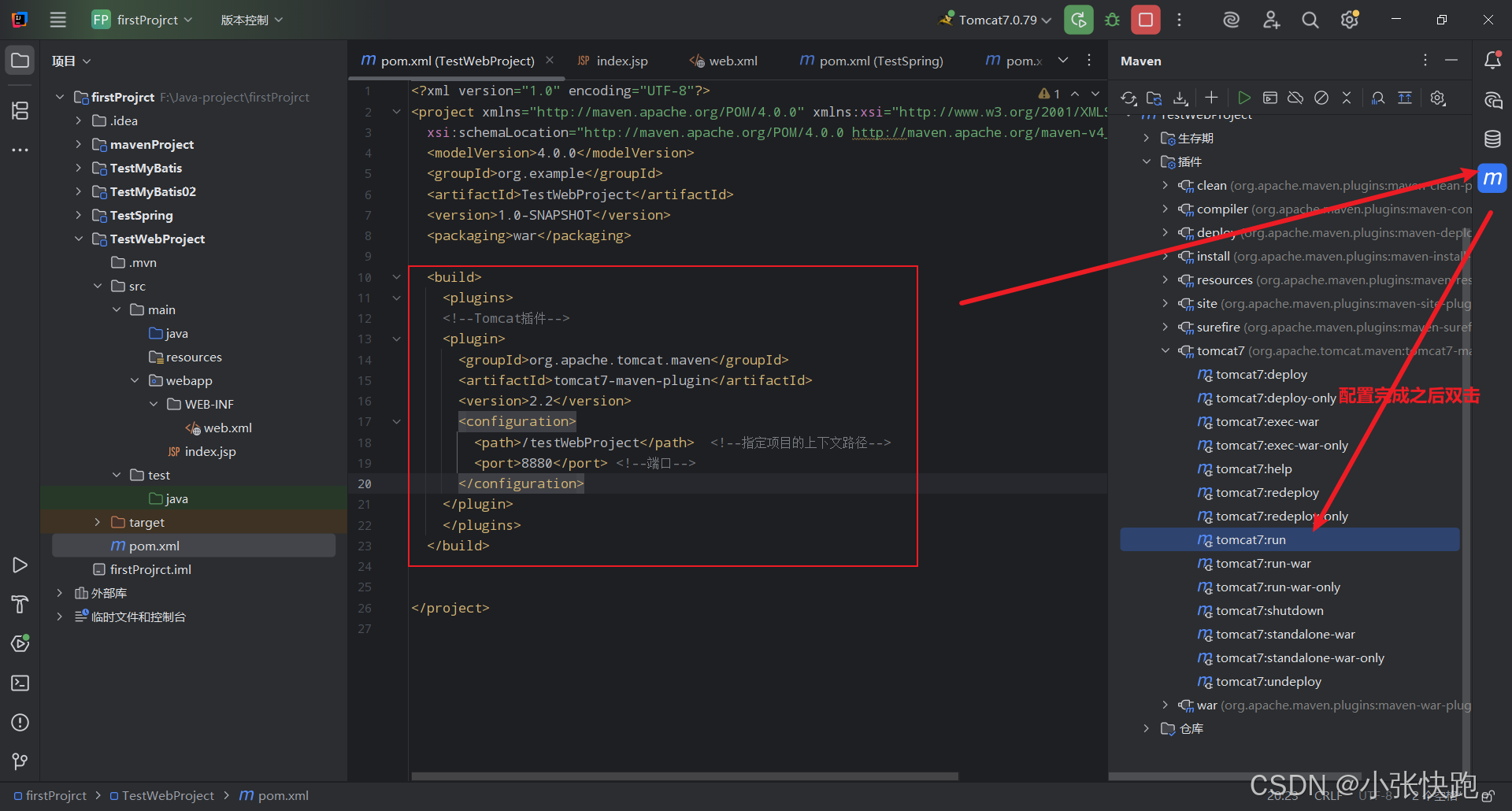Collapse the TestWebProject module node
This screenshot has height=811, width=1512.
pos(78,239)
